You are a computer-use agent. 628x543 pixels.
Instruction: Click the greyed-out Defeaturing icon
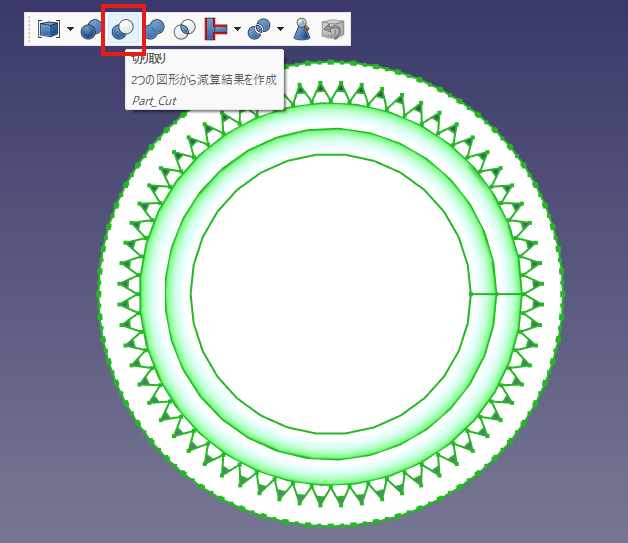click(333, 29)
